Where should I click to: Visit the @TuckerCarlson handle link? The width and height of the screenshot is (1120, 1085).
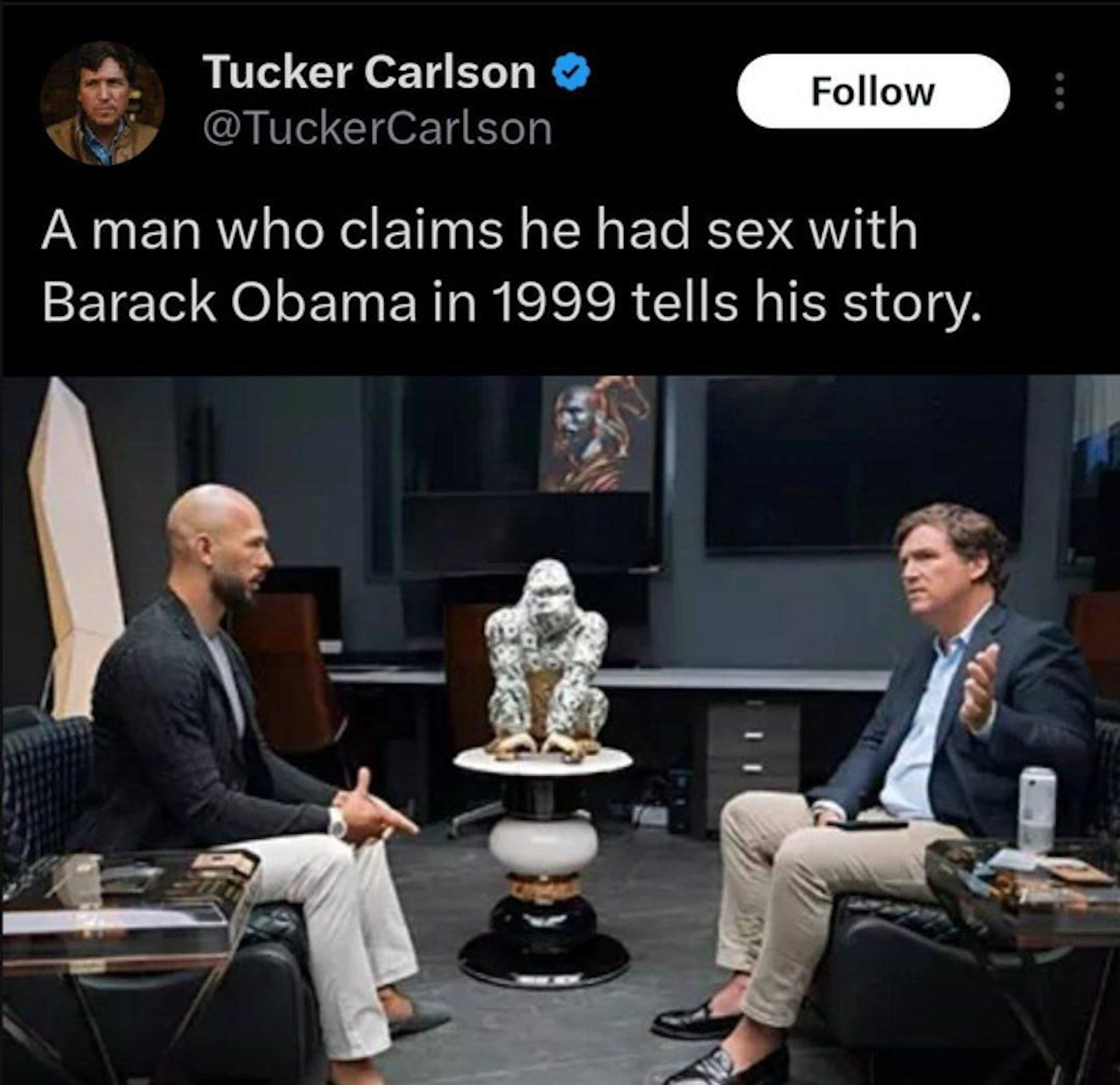377,129
